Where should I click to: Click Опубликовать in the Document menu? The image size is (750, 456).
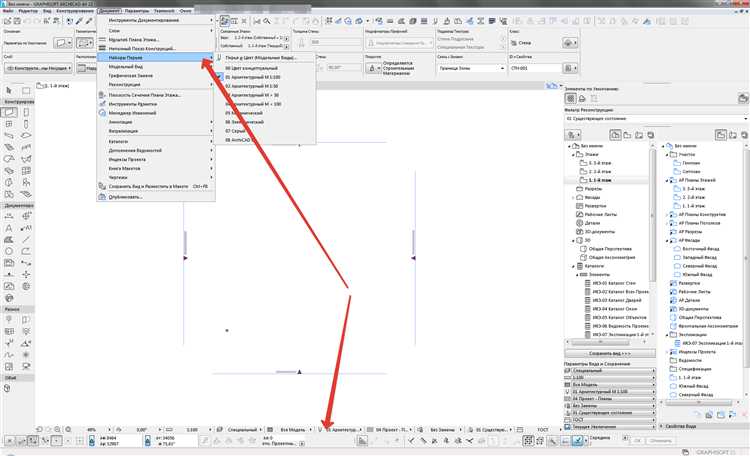(125, 197)
